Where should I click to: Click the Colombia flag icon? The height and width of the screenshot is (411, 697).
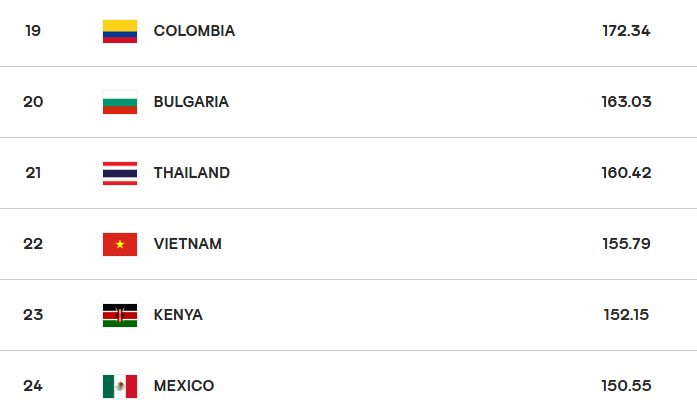(120, 31)
